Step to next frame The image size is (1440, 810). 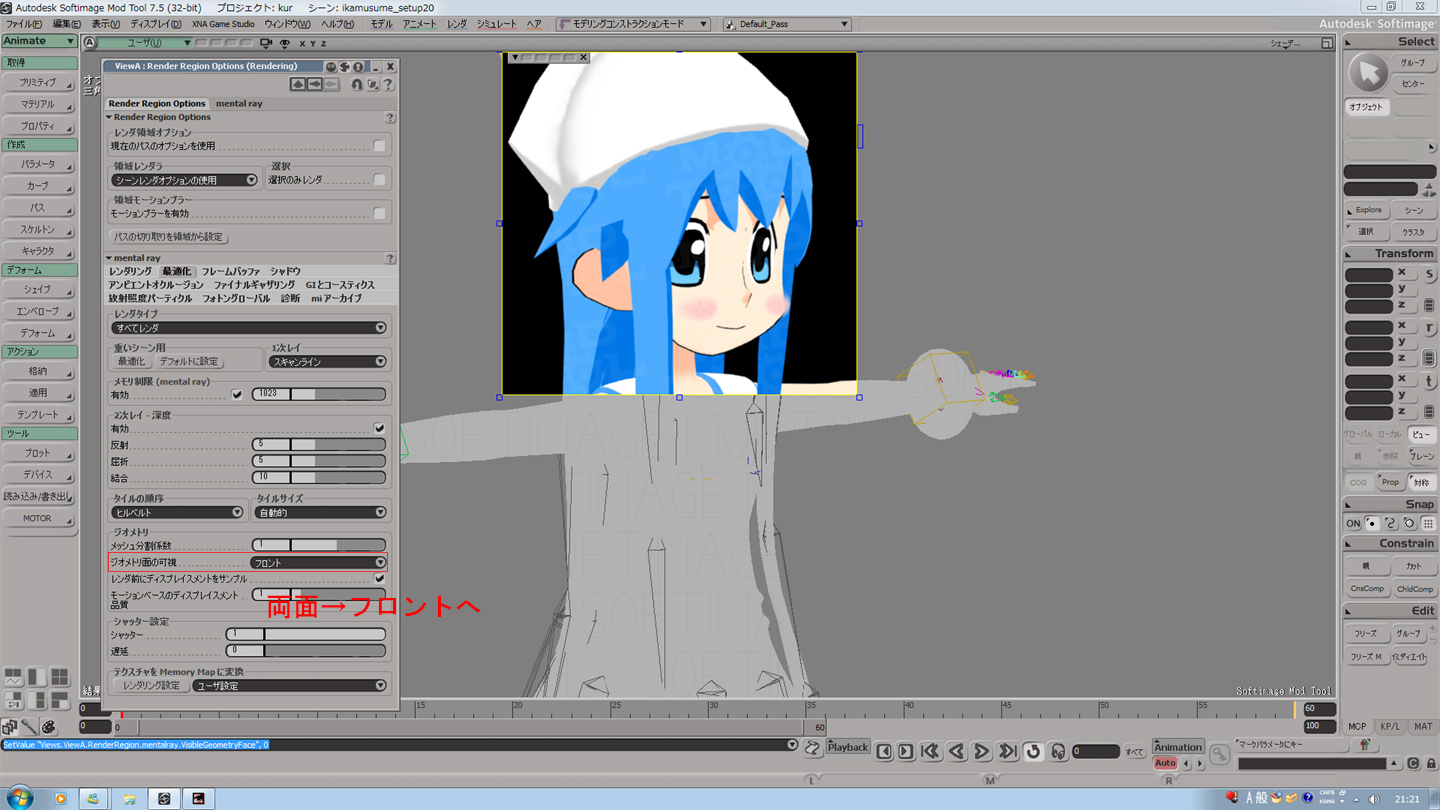(905, 751)
